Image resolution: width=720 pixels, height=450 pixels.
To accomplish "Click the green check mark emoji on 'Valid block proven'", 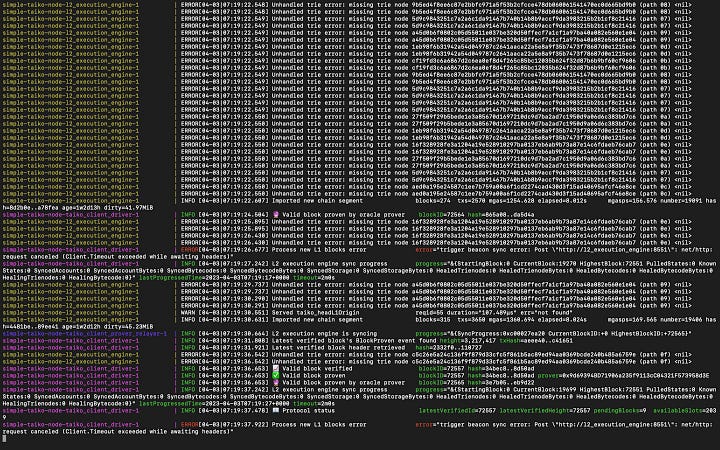I will 276,376.
